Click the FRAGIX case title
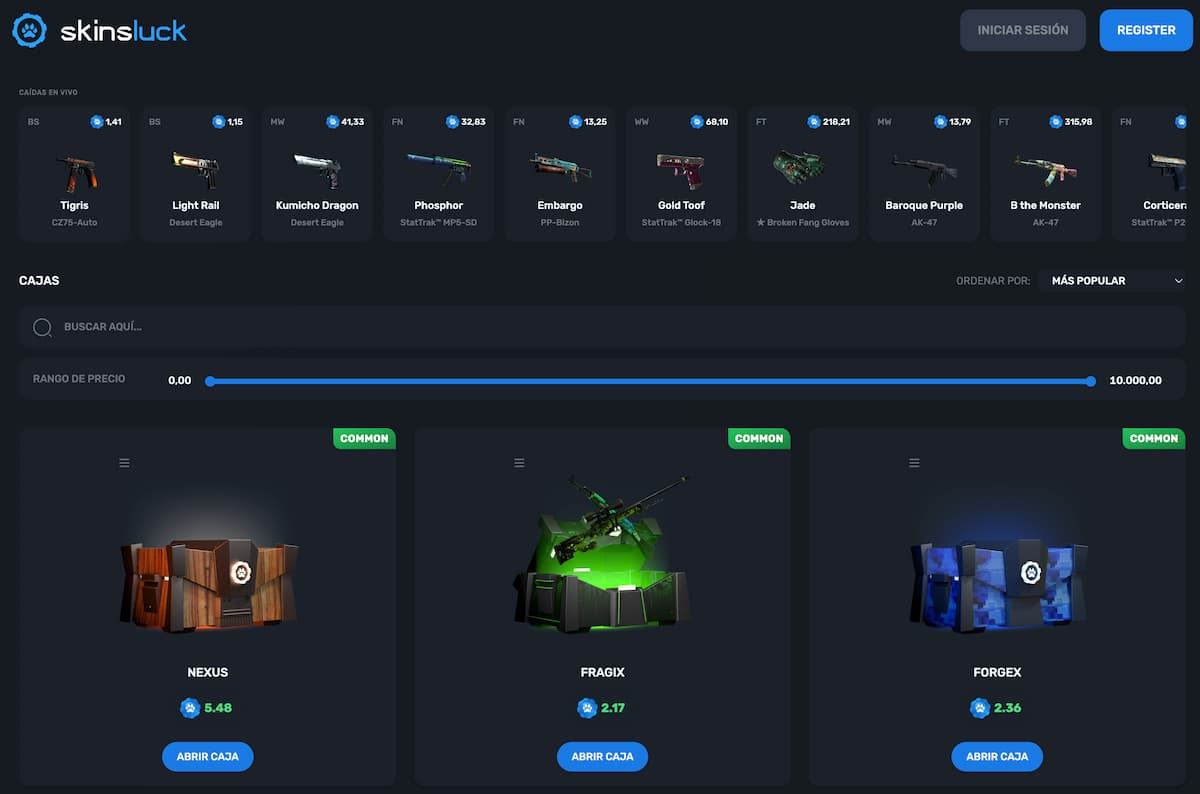The height and width of the screenshot is (794, 1200). click(x=603, y=672)
